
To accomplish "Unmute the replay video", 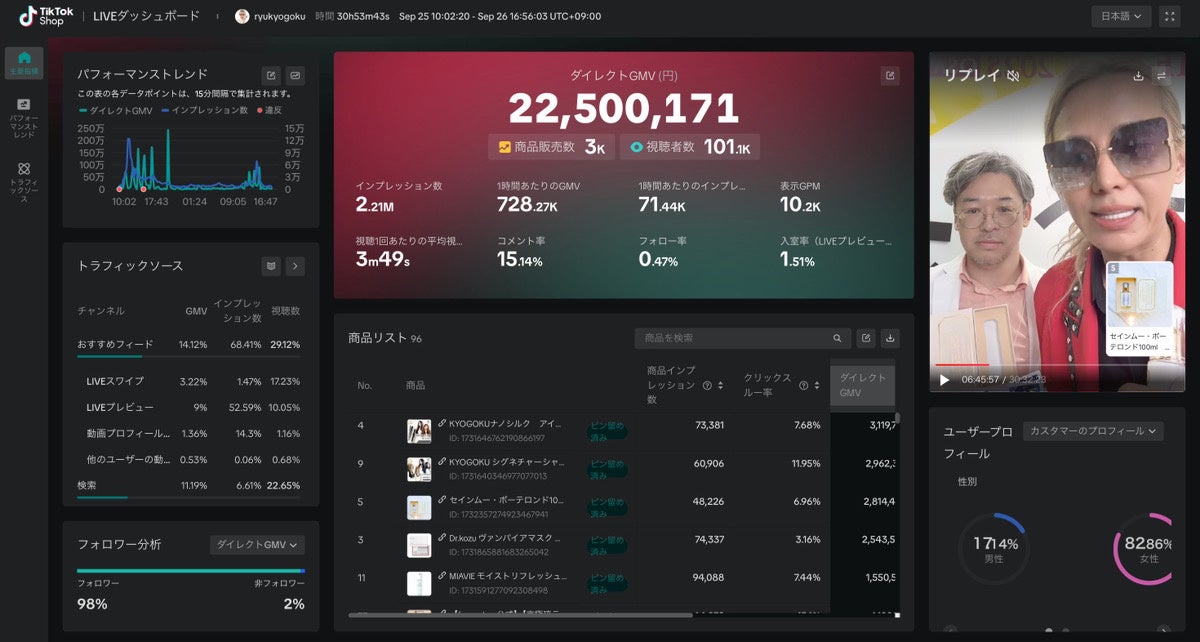I will point(1013,75).
